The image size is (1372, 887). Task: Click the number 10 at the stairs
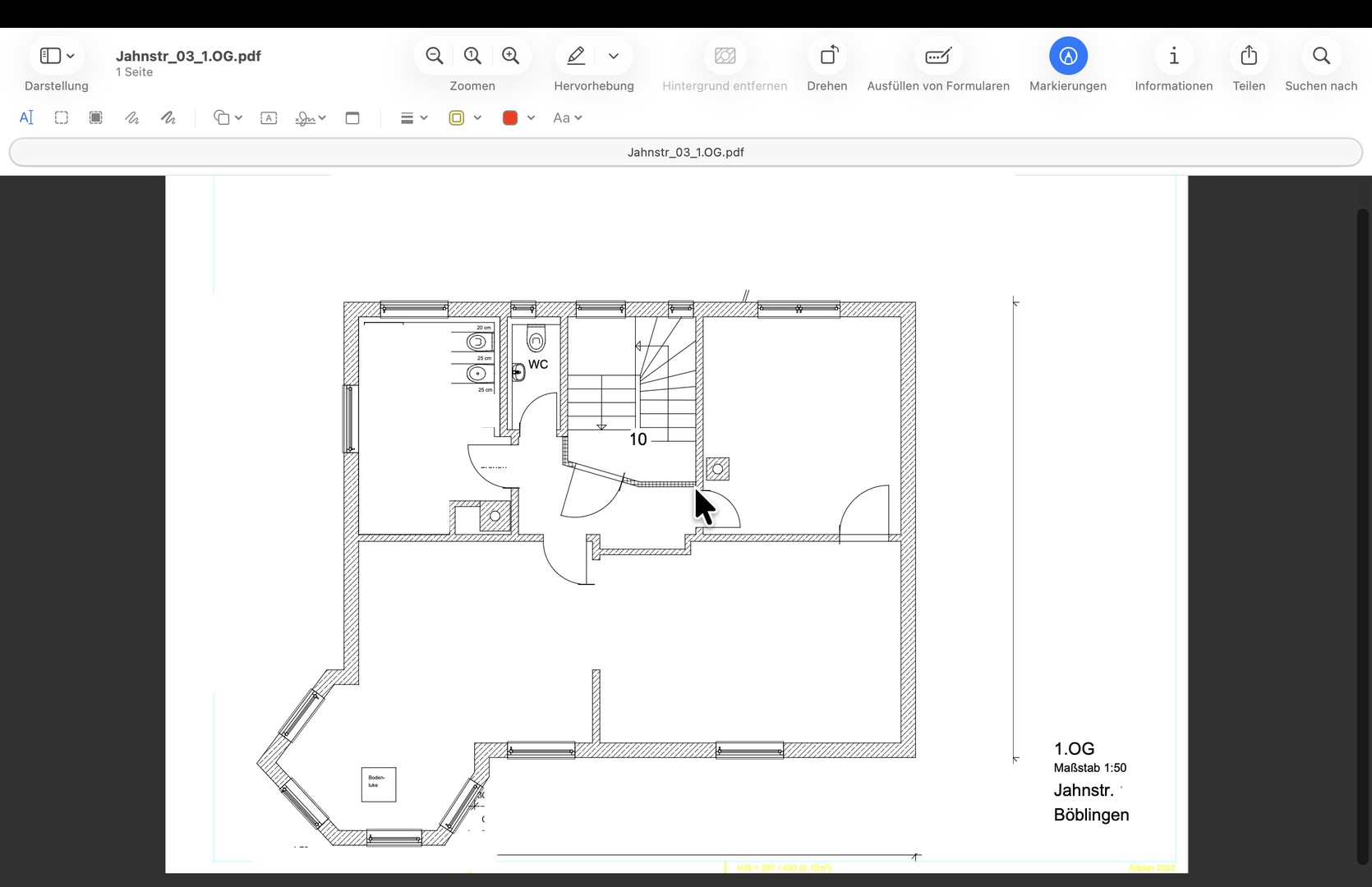click(638, 439)
